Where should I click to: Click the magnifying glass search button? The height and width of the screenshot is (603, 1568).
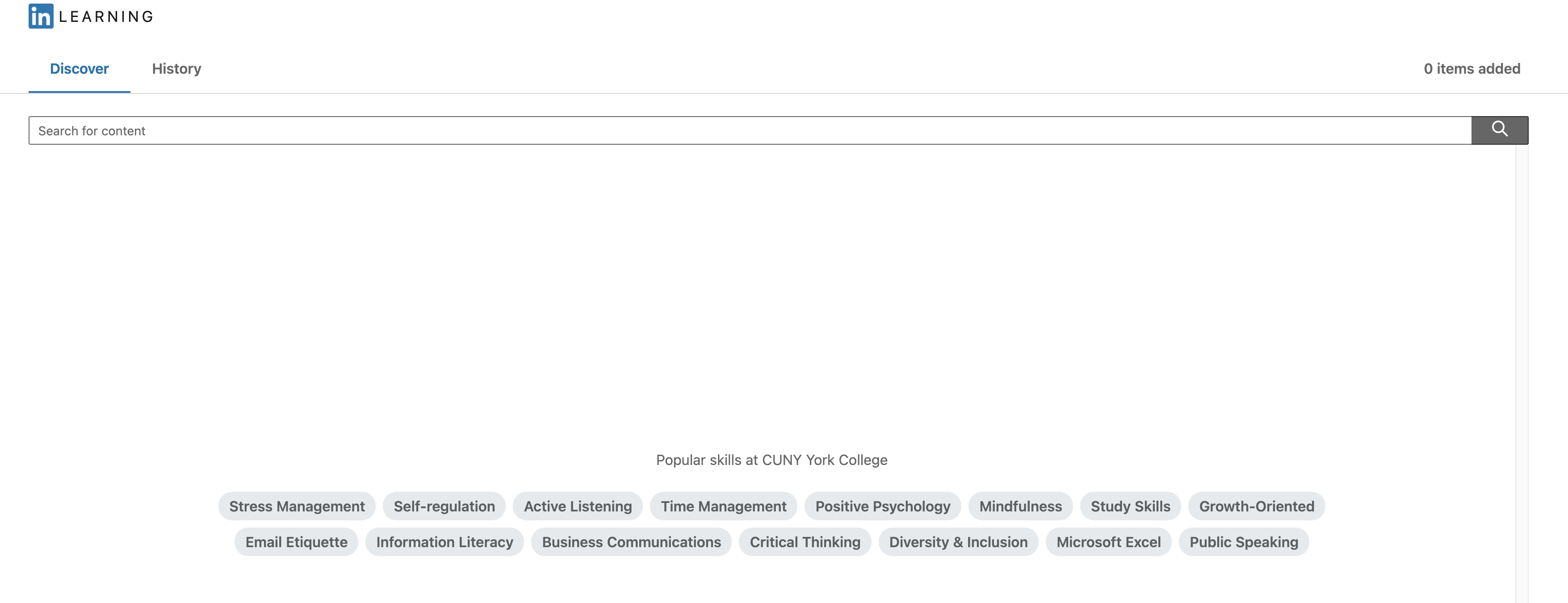coord(1499,130)
